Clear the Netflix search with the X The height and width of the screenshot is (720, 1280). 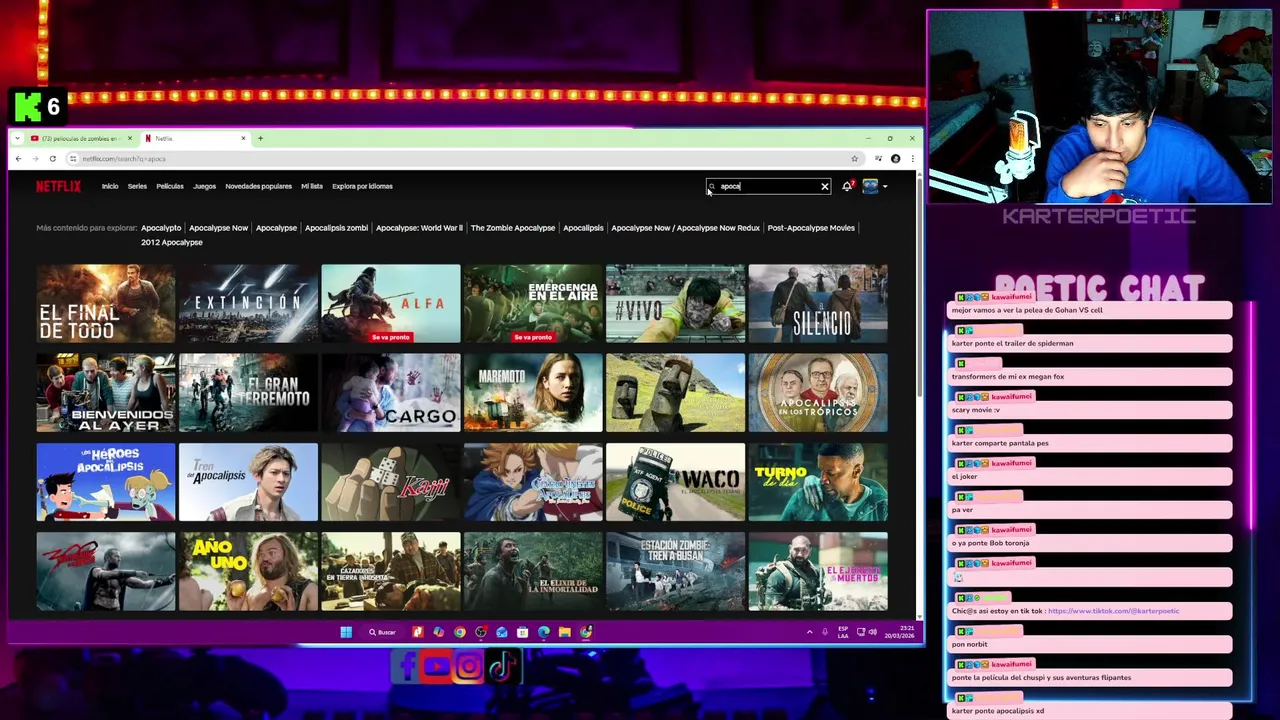coord(824,186)
